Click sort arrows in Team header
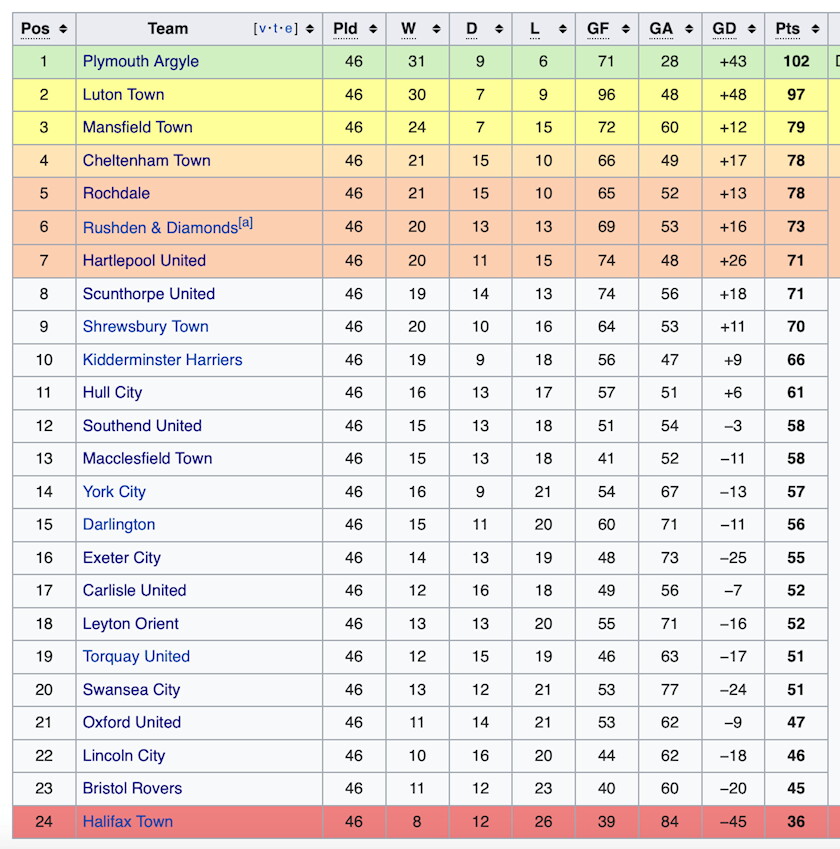The image size is (840, 849). click(310, 29)
